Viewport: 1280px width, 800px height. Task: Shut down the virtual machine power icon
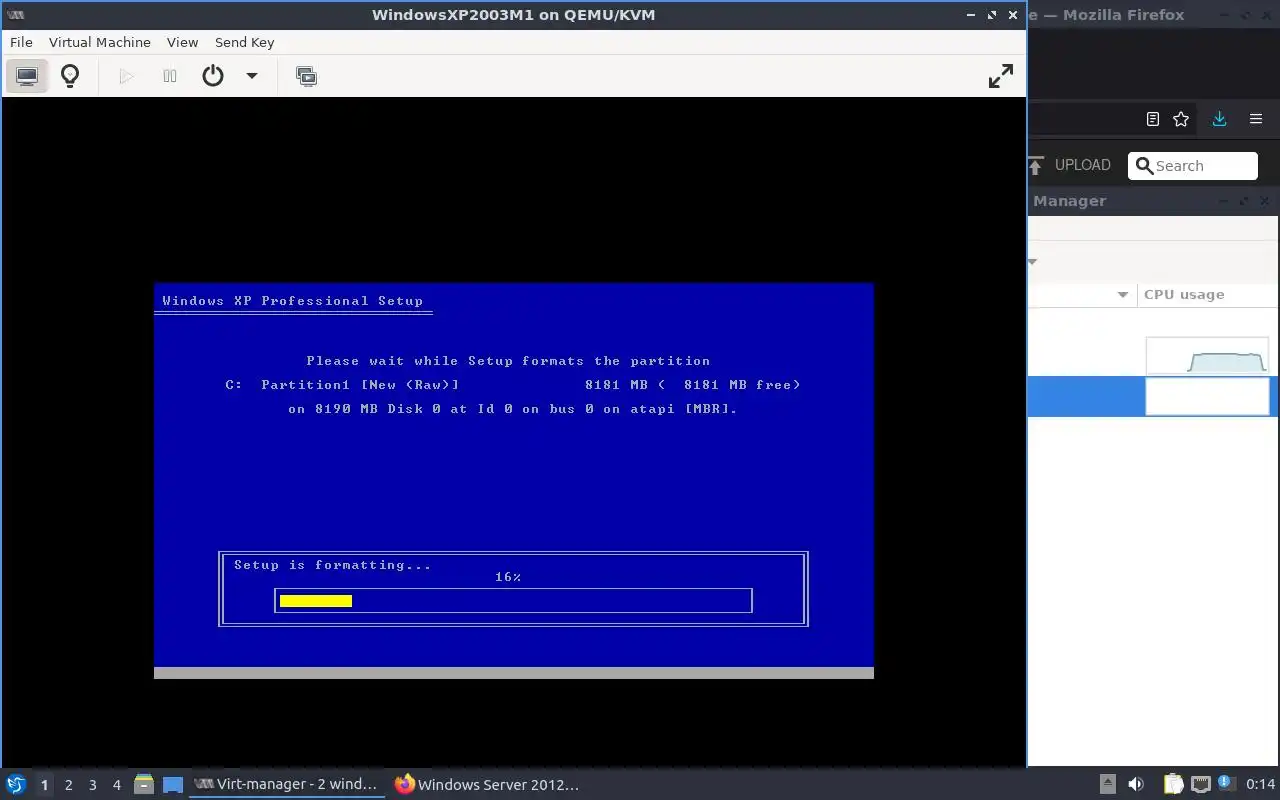click(213, 76)
